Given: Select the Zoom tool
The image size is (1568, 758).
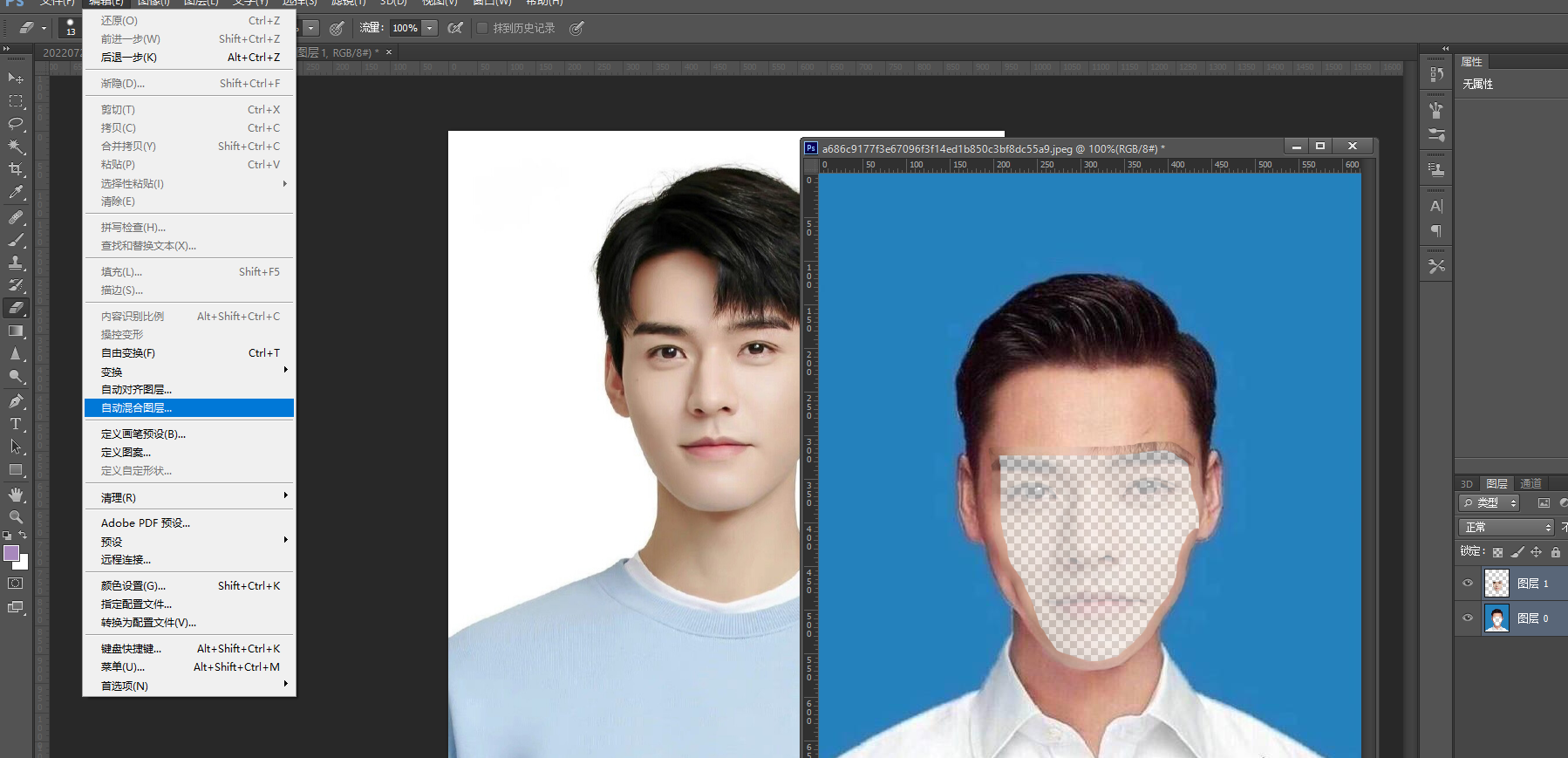Looking at the screenshot, I should (16, 517).
